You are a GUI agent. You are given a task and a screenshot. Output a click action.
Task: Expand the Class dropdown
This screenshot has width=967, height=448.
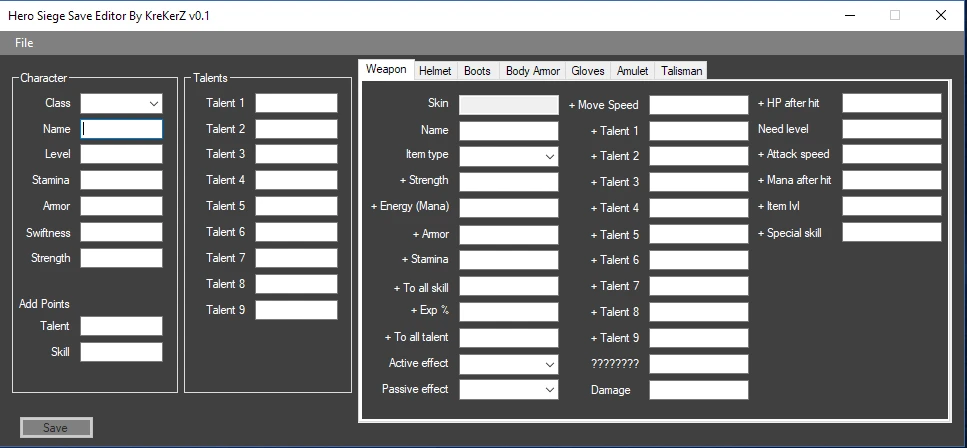coord(121,103)
